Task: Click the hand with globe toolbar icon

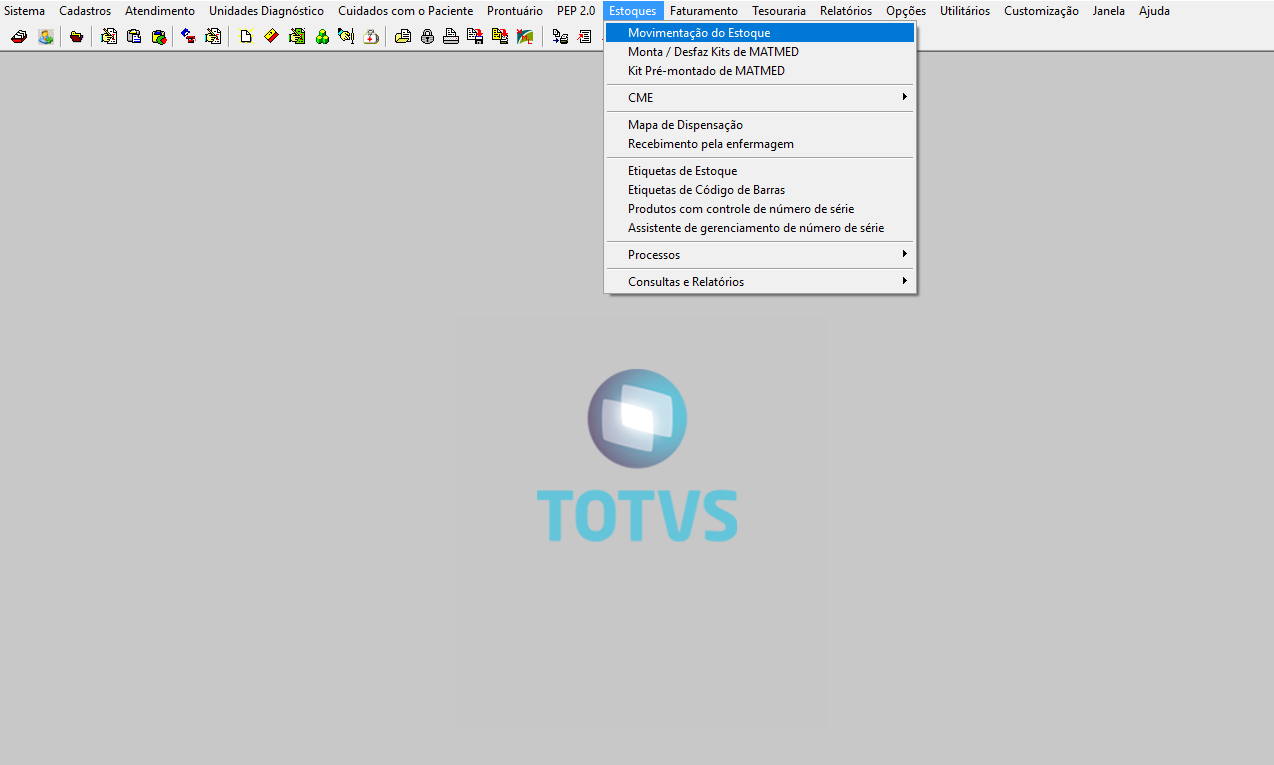Action: pos(346,37)
